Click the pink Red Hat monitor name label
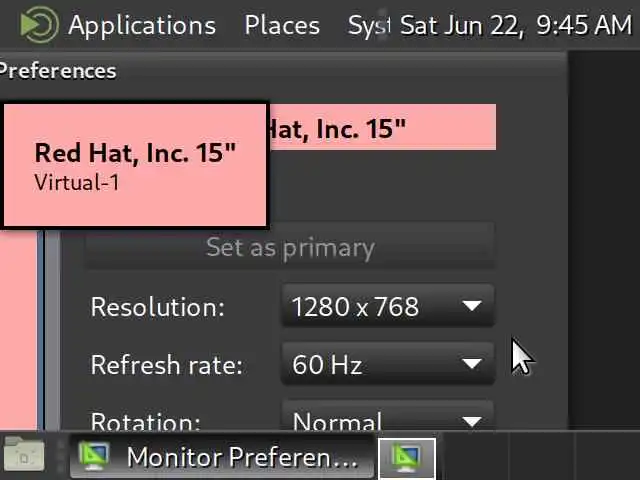The image size is (640, 480). click(382, 127)
